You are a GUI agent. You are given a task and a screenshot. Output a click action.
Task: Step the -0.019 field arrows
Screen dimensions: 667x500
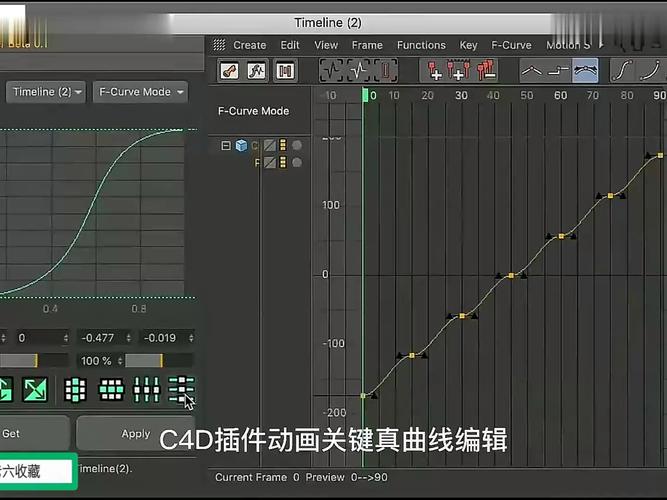pos(191,338)
